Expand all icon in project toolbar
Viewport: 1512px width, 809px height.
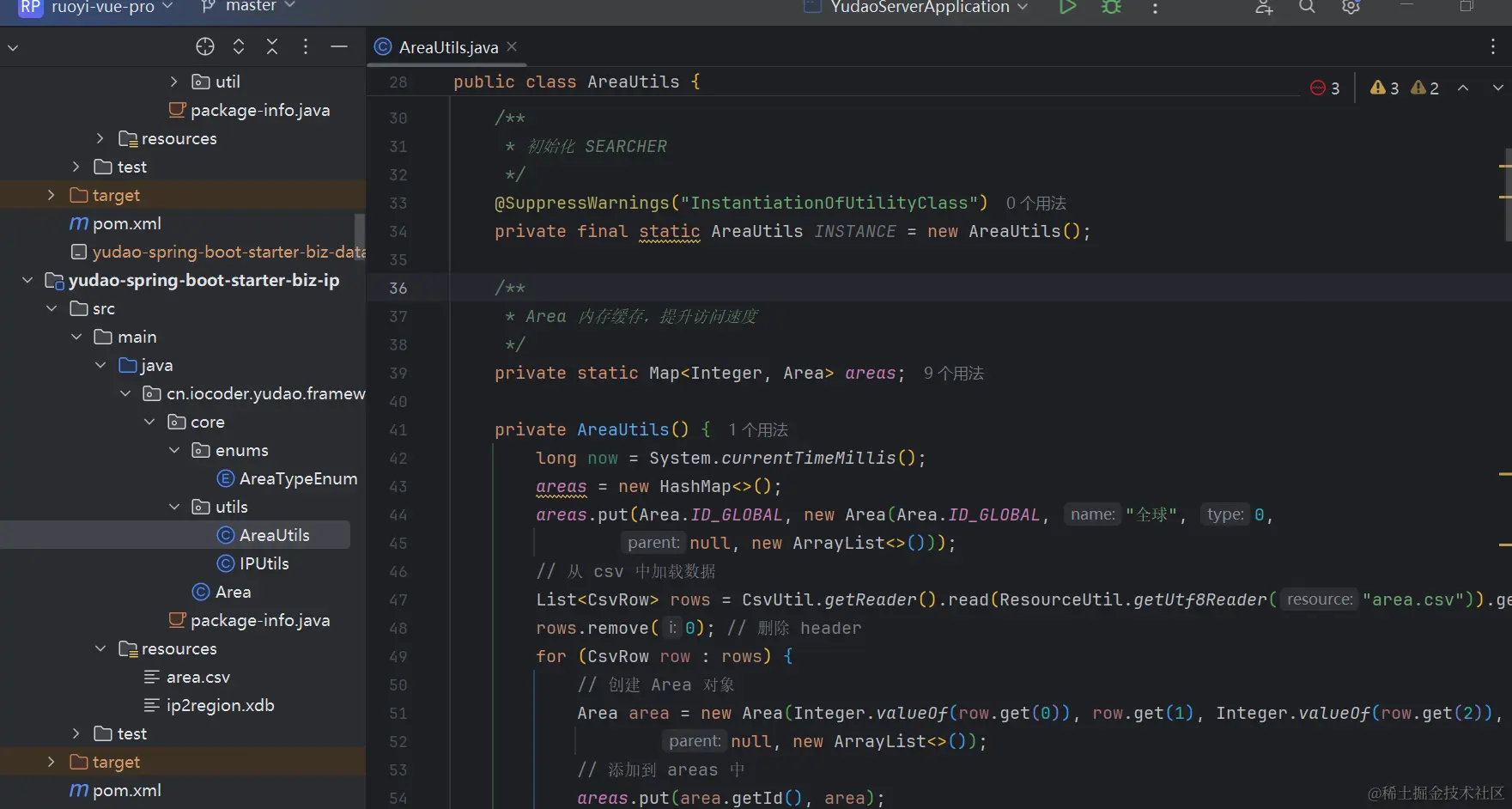pos(239,47)
